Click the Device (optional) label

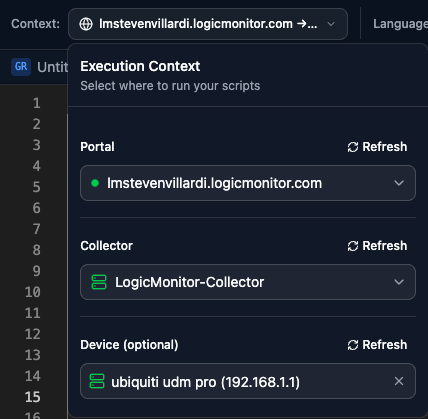click(x=129, y=345)
